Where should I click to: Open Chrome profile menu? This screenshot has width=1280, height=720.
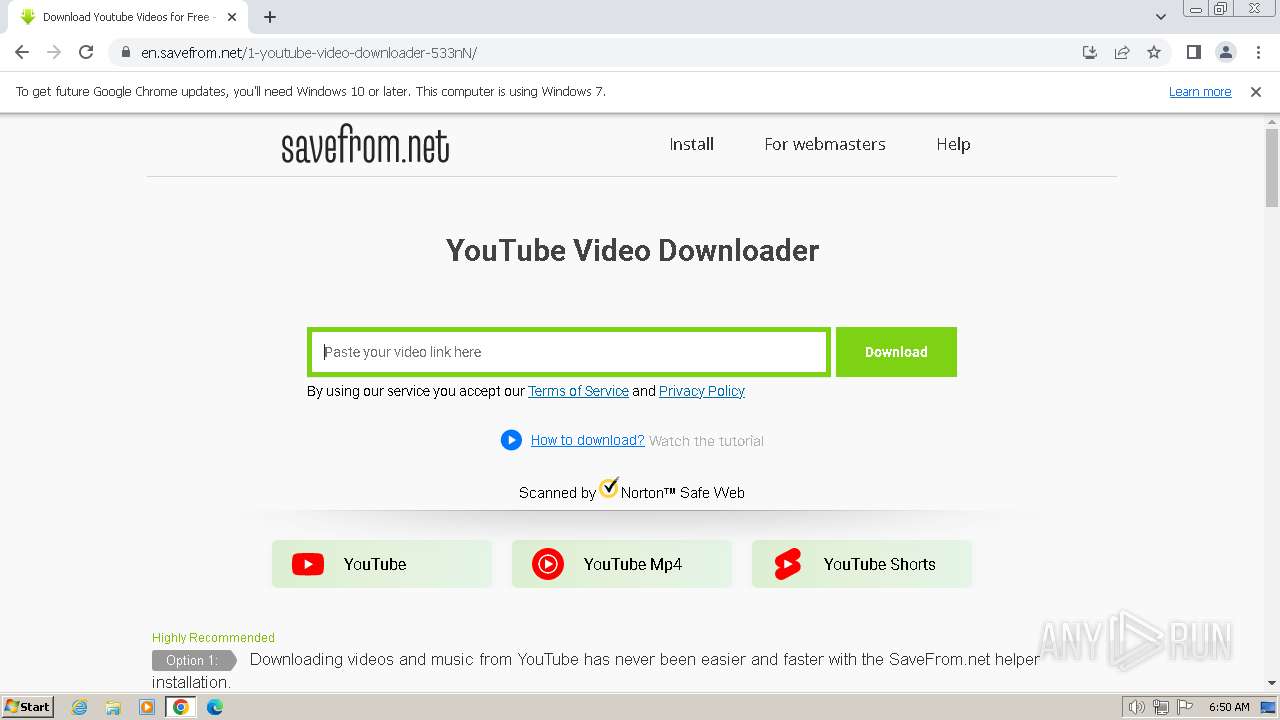point(1225,52)
